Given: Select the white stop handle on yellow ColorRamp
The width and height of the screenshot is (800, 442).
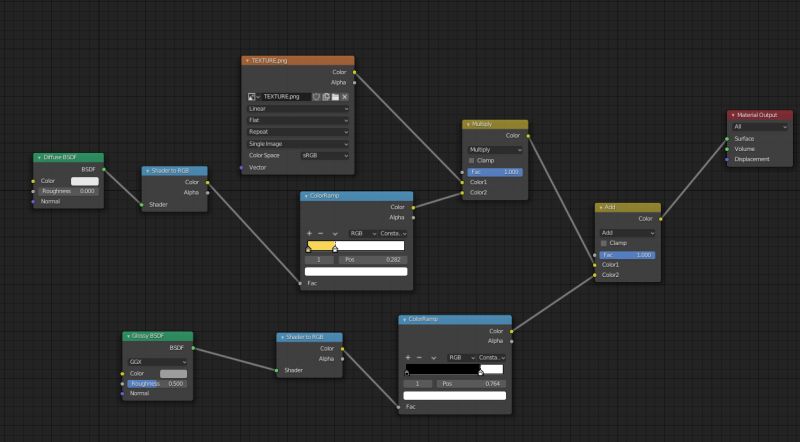Looking at the screenshot, I should point(335,249).
